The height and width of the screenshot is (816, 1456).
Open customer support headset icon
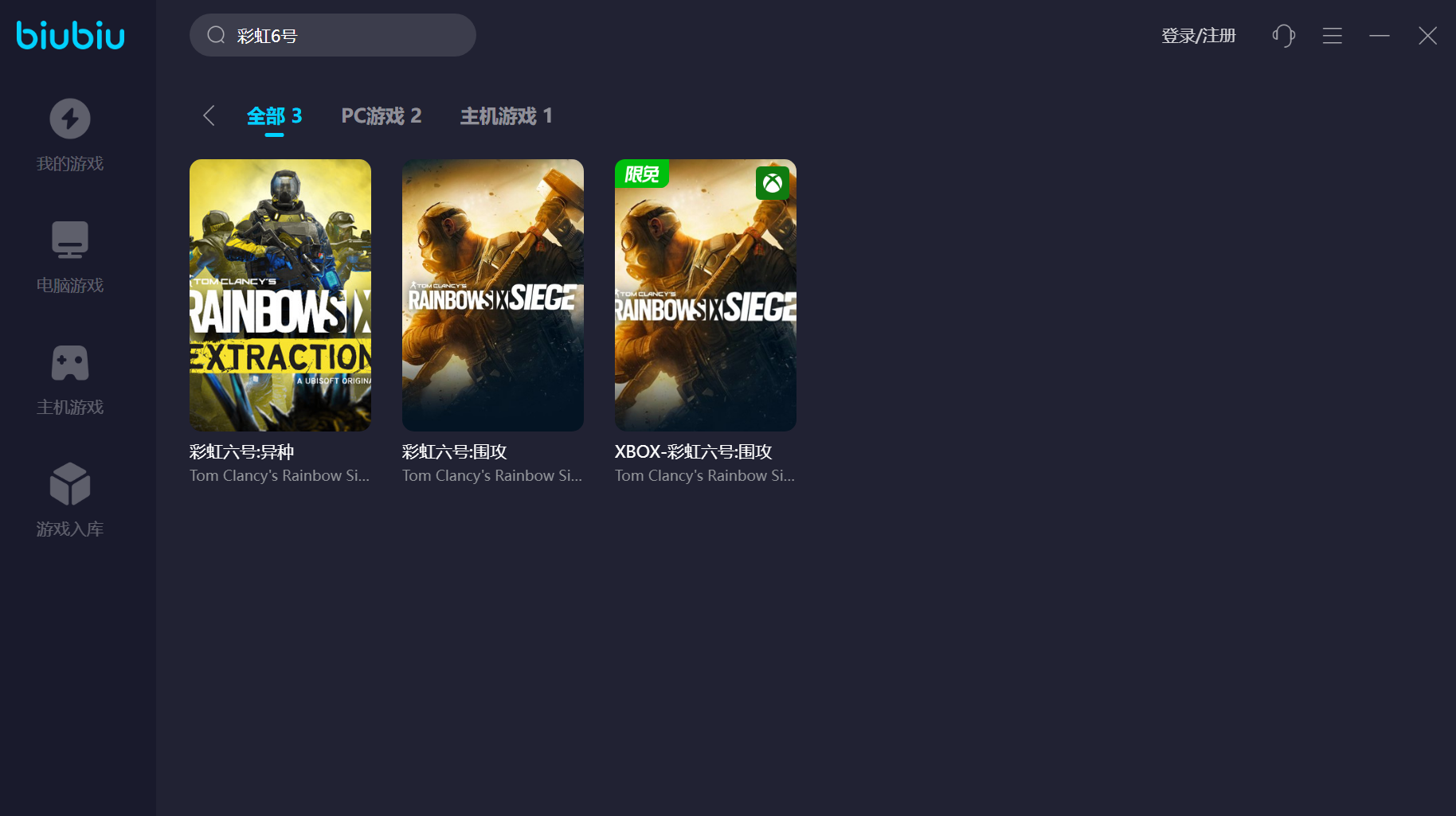(x=1283, y=36)
